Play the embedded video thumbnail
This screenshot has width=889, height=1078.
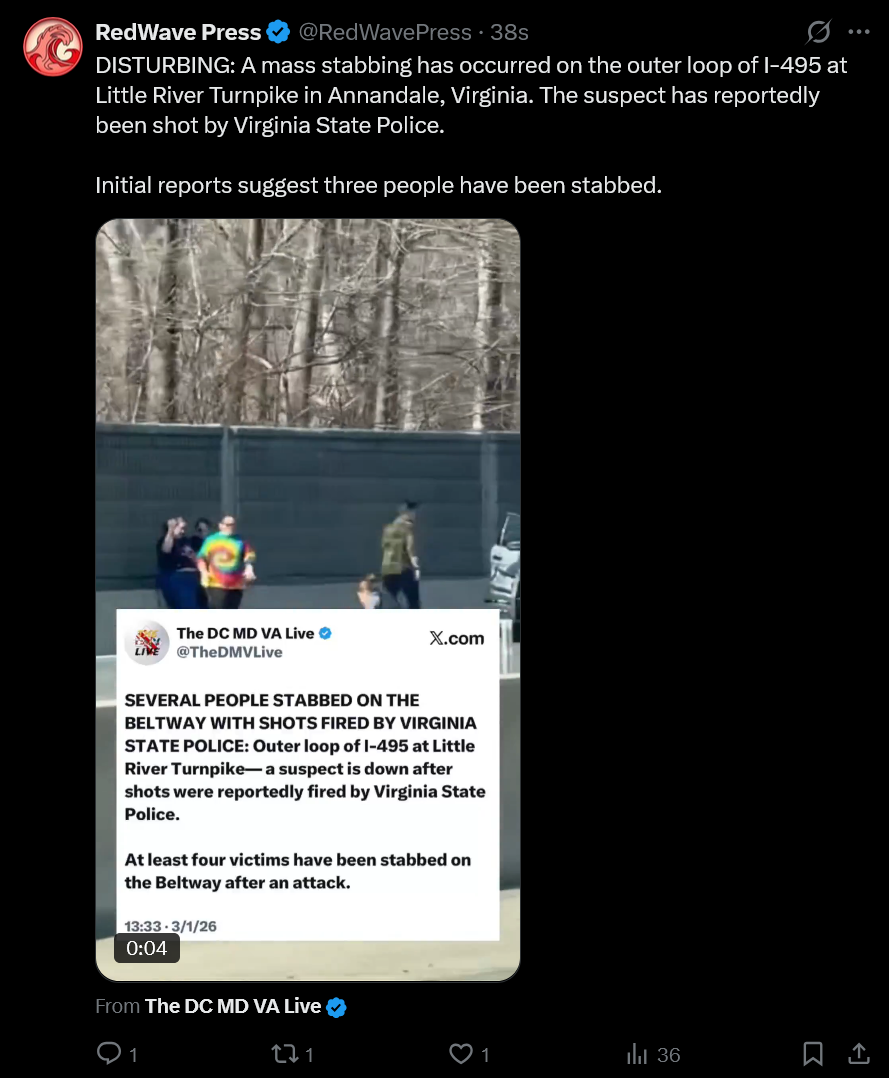pyautogui.click(x=307, y=600)
